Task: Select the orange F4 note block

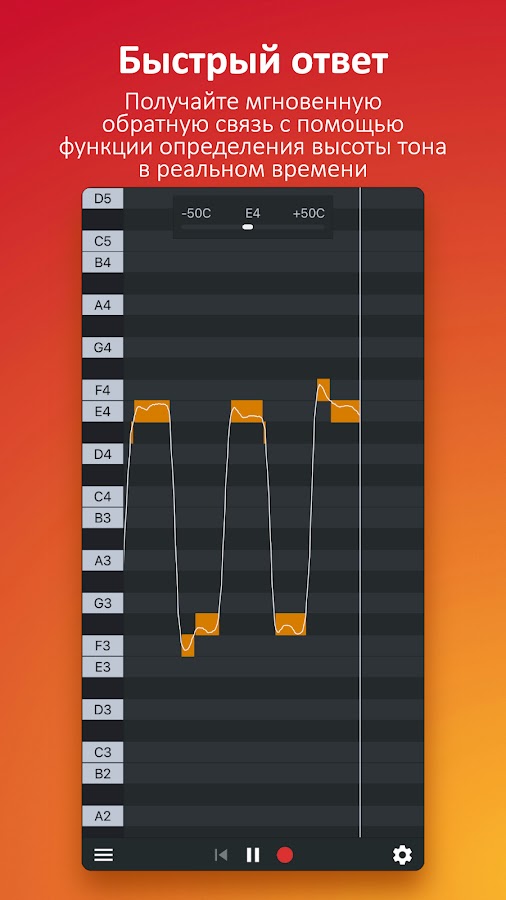Action: (324, 390)
